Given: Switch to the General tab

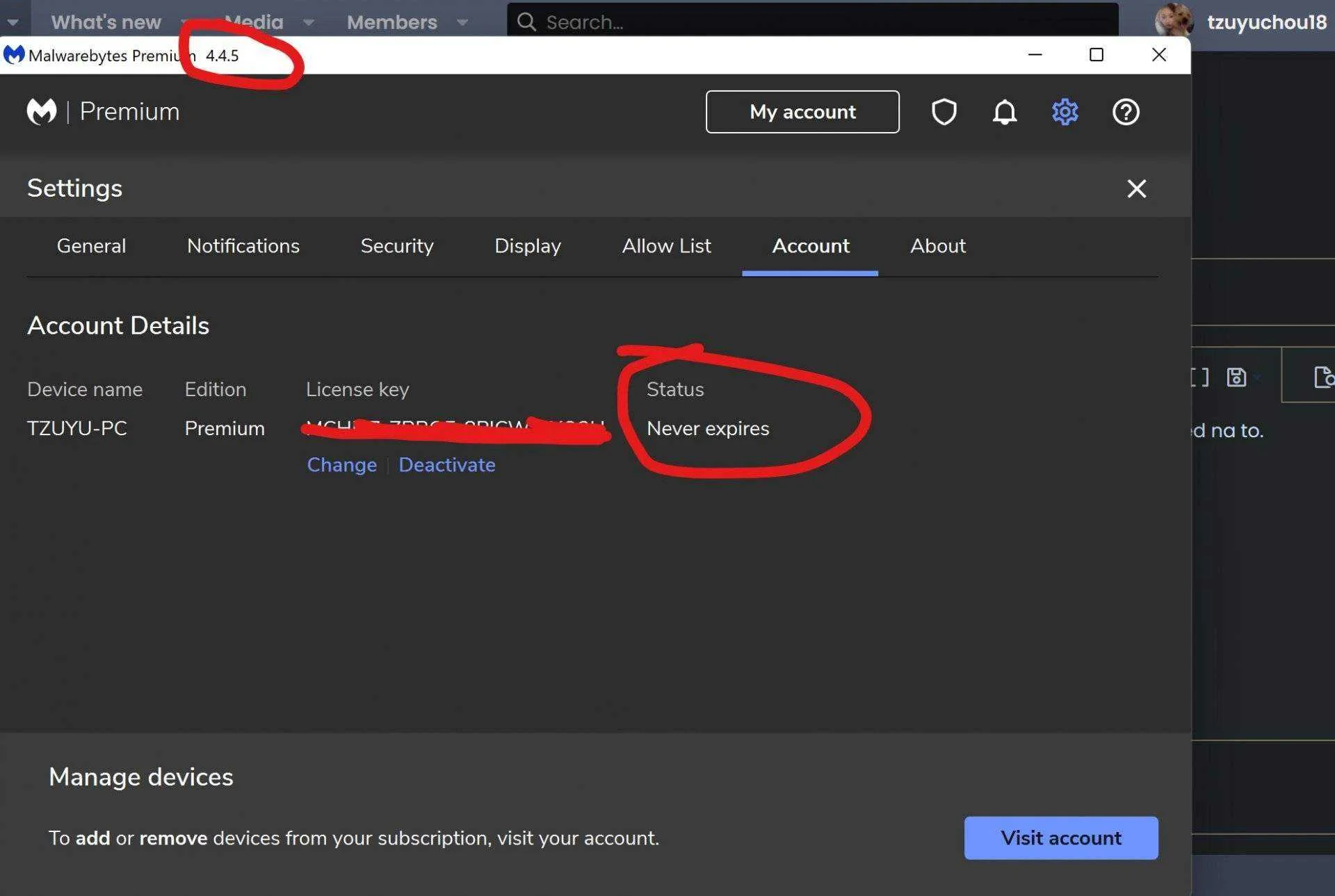Looking at the screenshot, I should coord(91,245).
